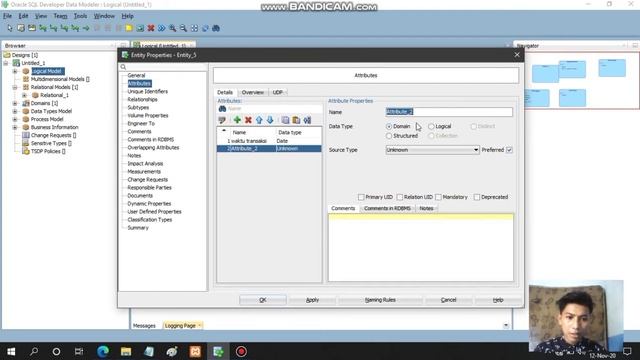Click the Find binoculars icon in main toolbar
Viewport: 640px width, 360px height.
(216, 28)
